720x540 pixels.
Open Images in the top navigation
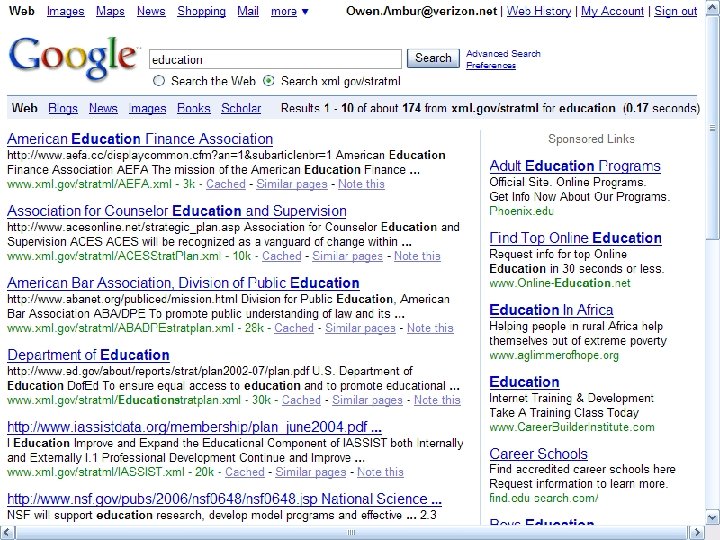pyautogui.click(x=66, y=11)
